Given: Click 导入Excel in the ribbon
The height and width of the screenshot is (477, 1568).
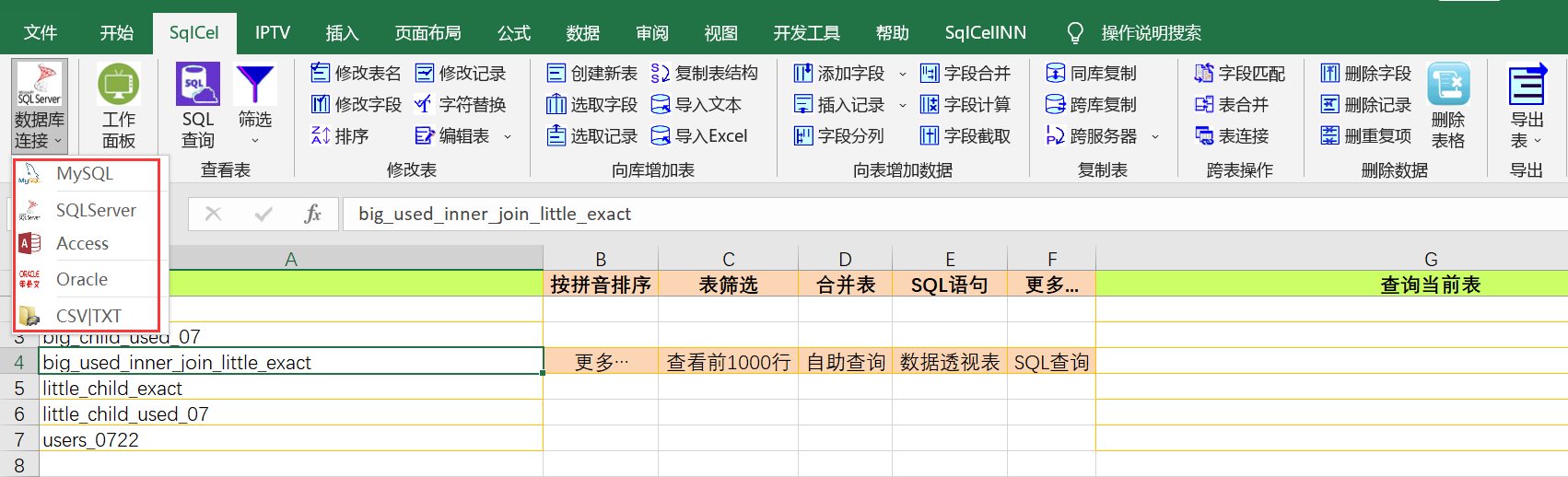Looking at the screenshot, I should coord(699,135).
